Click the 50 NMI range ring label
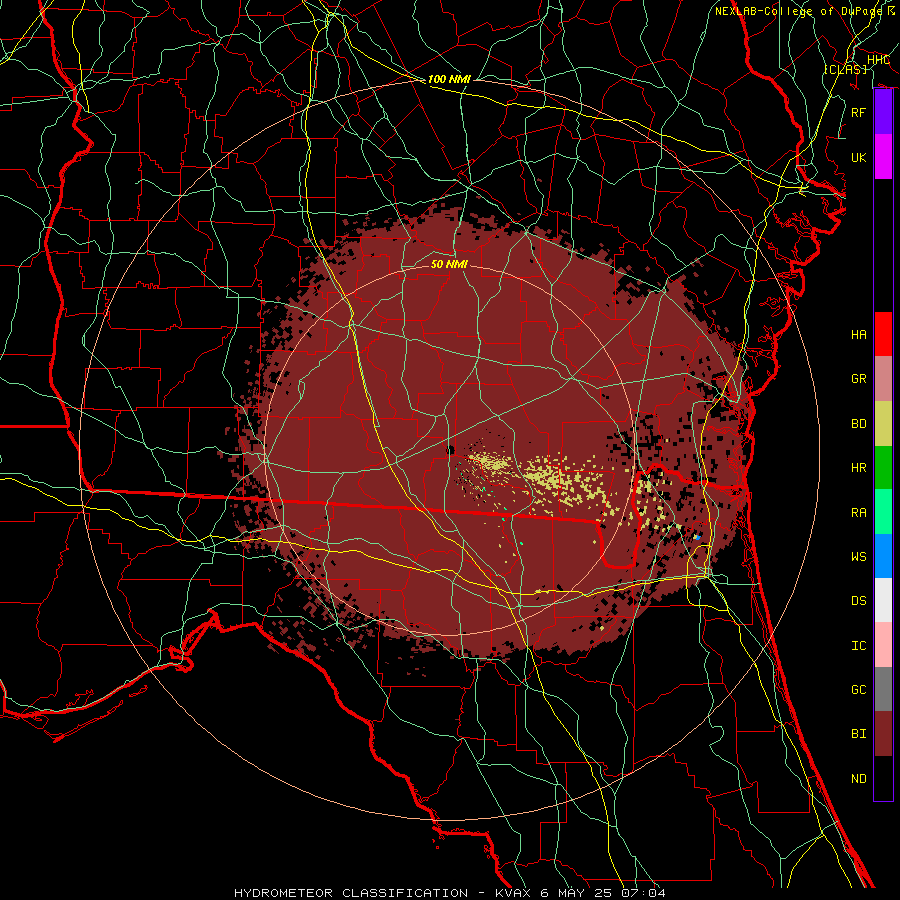The width and height of the screenshot is (900, 900). [449, 264]
